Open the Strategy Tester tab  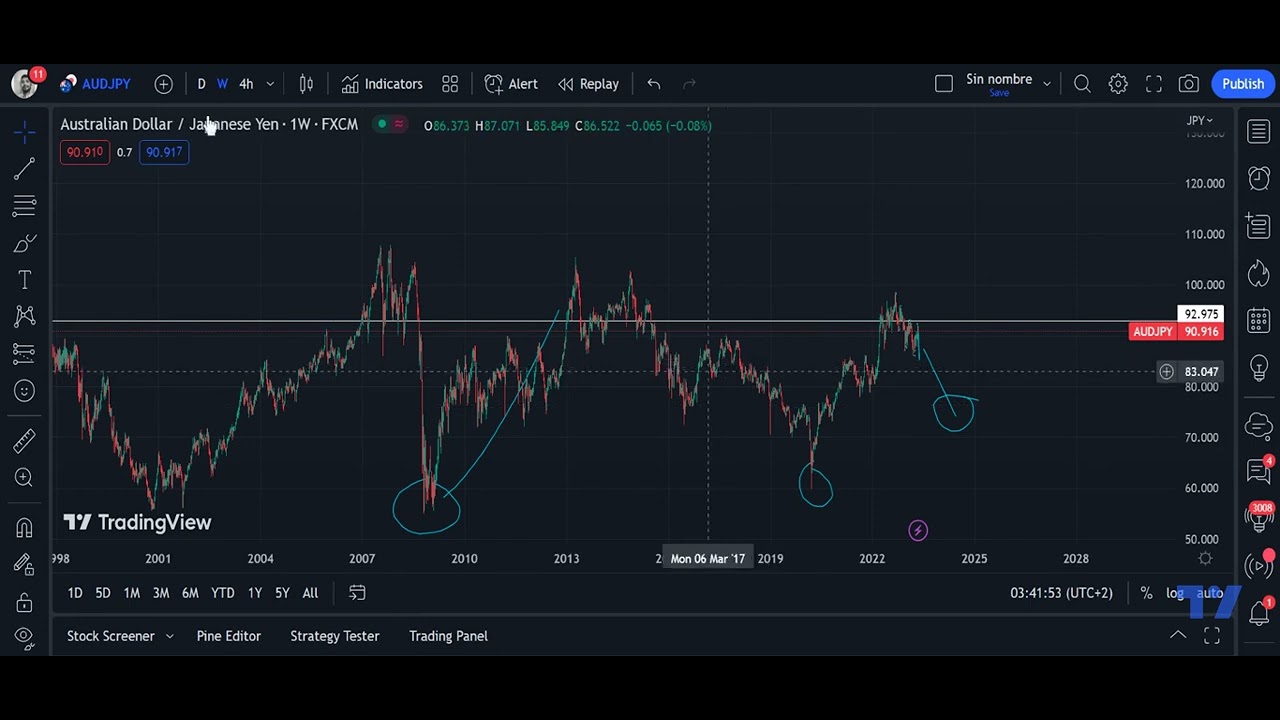coord(335,636)
